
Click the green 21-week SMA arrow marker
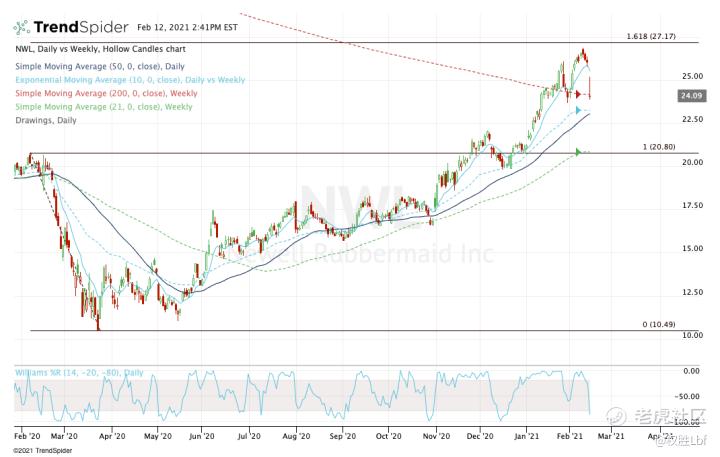click(x=578, y=152)
